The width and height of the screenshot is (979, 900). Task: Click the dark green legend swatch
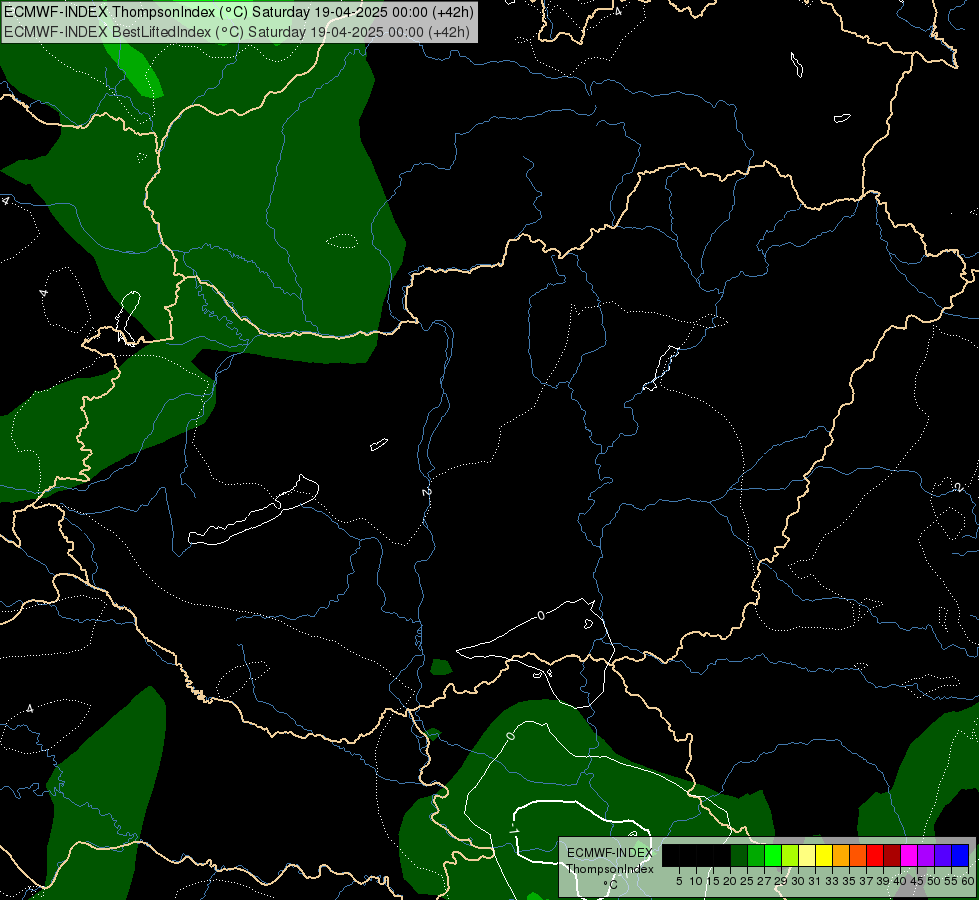739,856
